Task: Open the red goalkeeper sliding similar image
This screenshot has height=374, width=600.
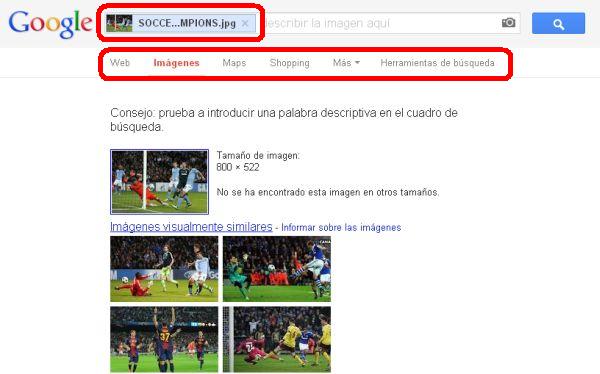Action: click(164, 269)
